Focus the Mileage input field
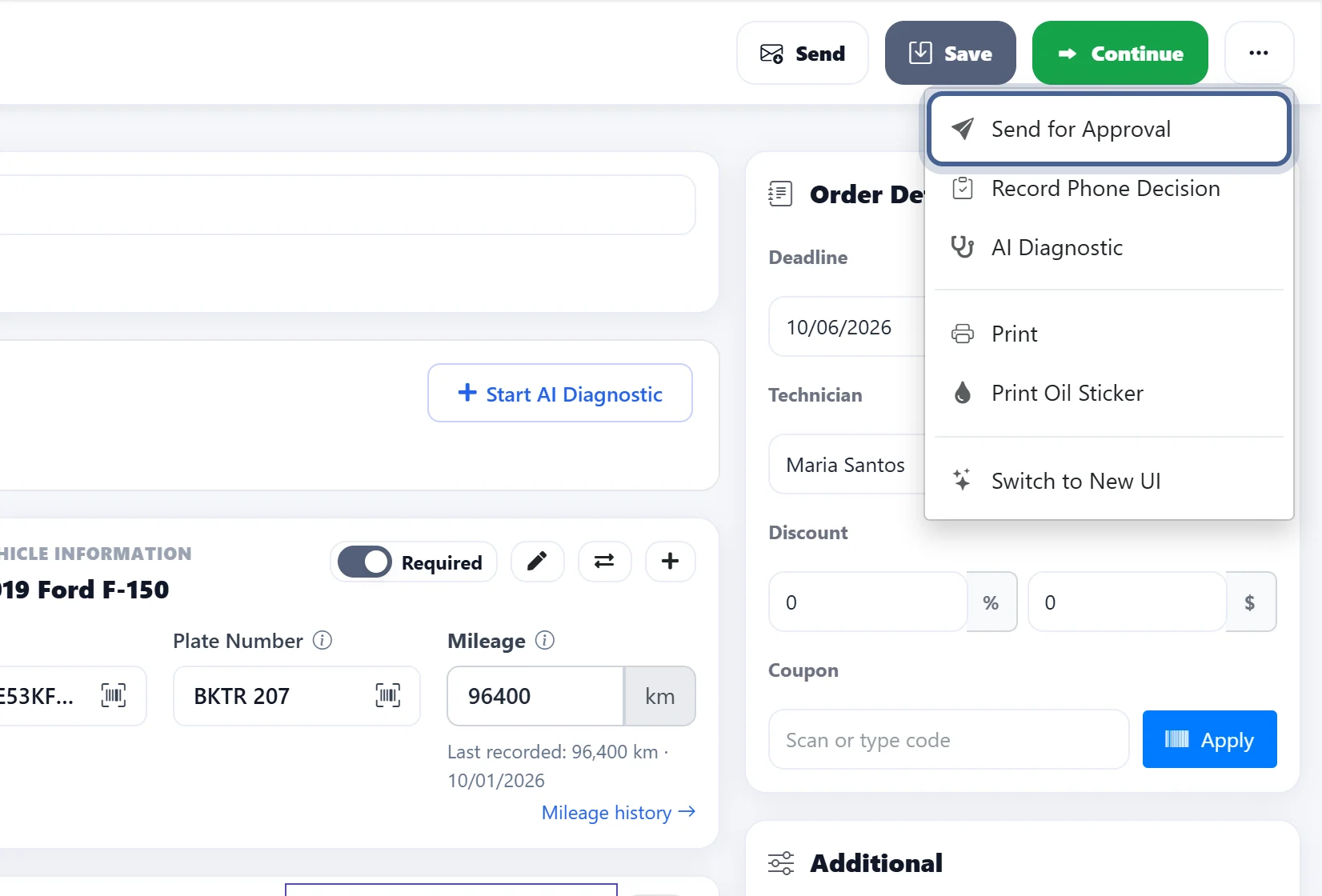The height and width of the screenshot is (896, 1322). (535, 696)
